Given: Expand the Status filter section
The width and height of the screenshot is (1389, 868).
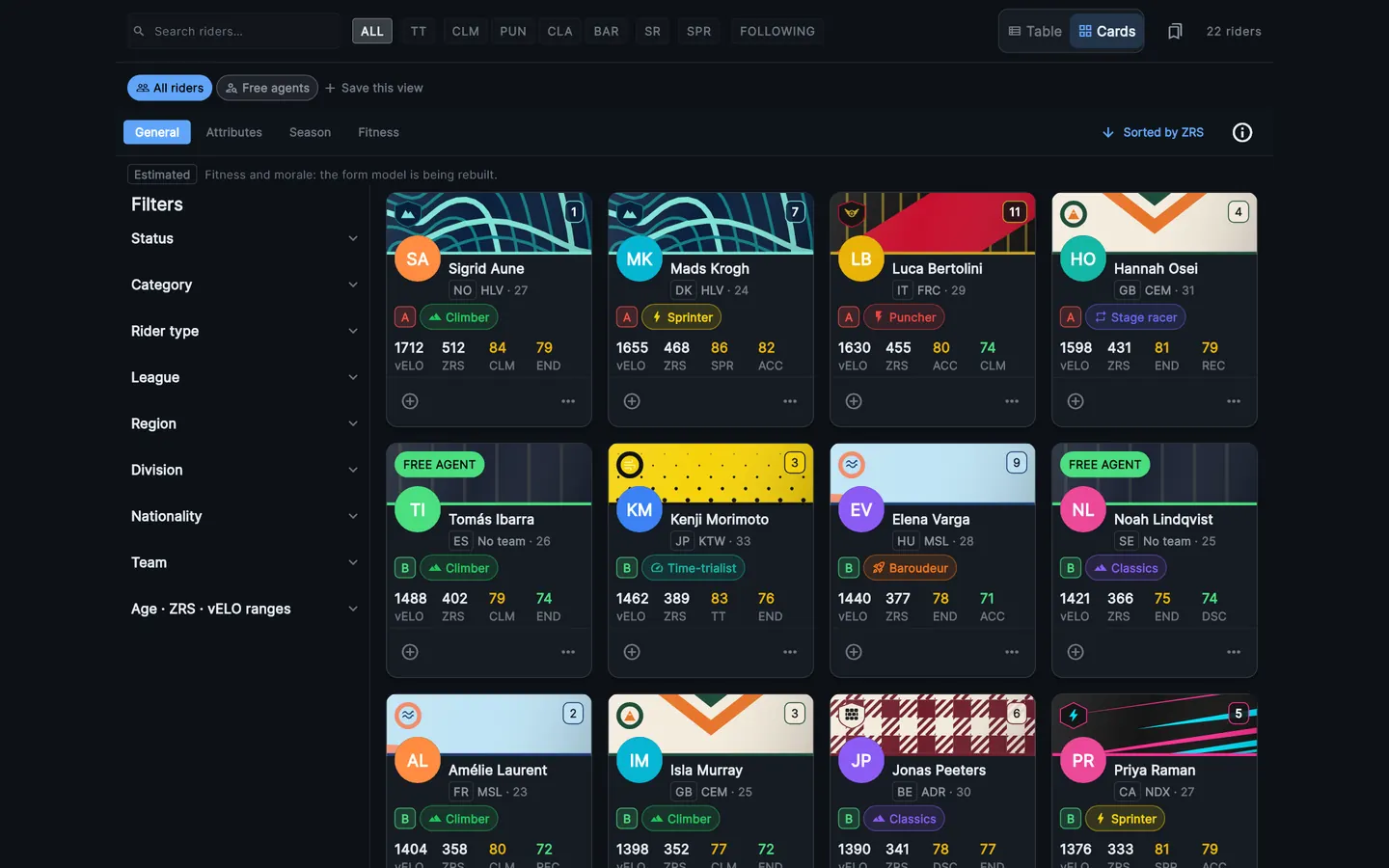Looking at the screenshot, I should 245,238.
